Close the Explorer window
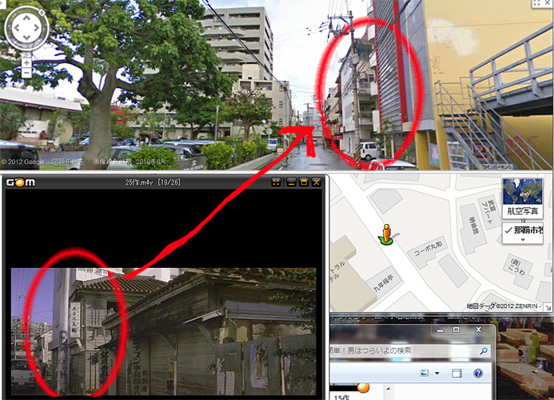554x400 pixels. point(478,330)
